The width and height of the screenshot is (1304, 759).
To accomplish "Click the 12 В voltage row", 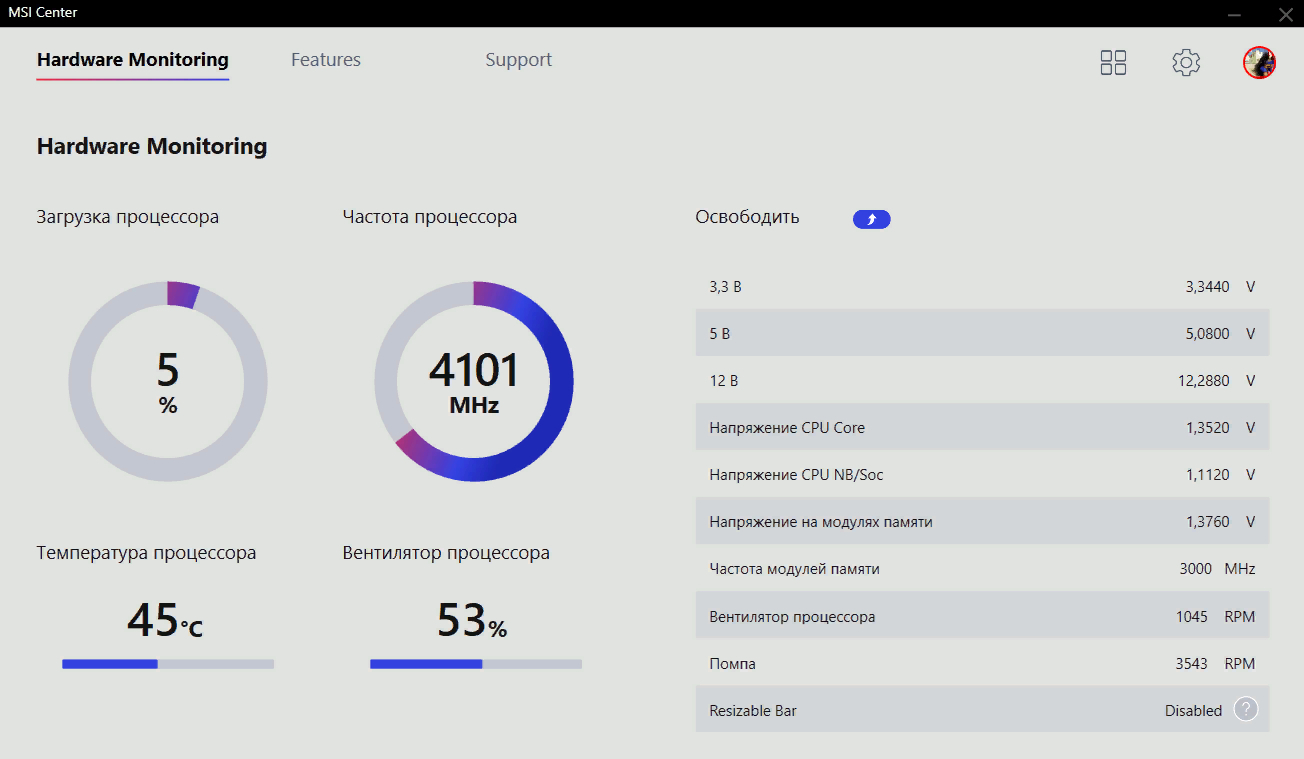I will tap(982, 381).
